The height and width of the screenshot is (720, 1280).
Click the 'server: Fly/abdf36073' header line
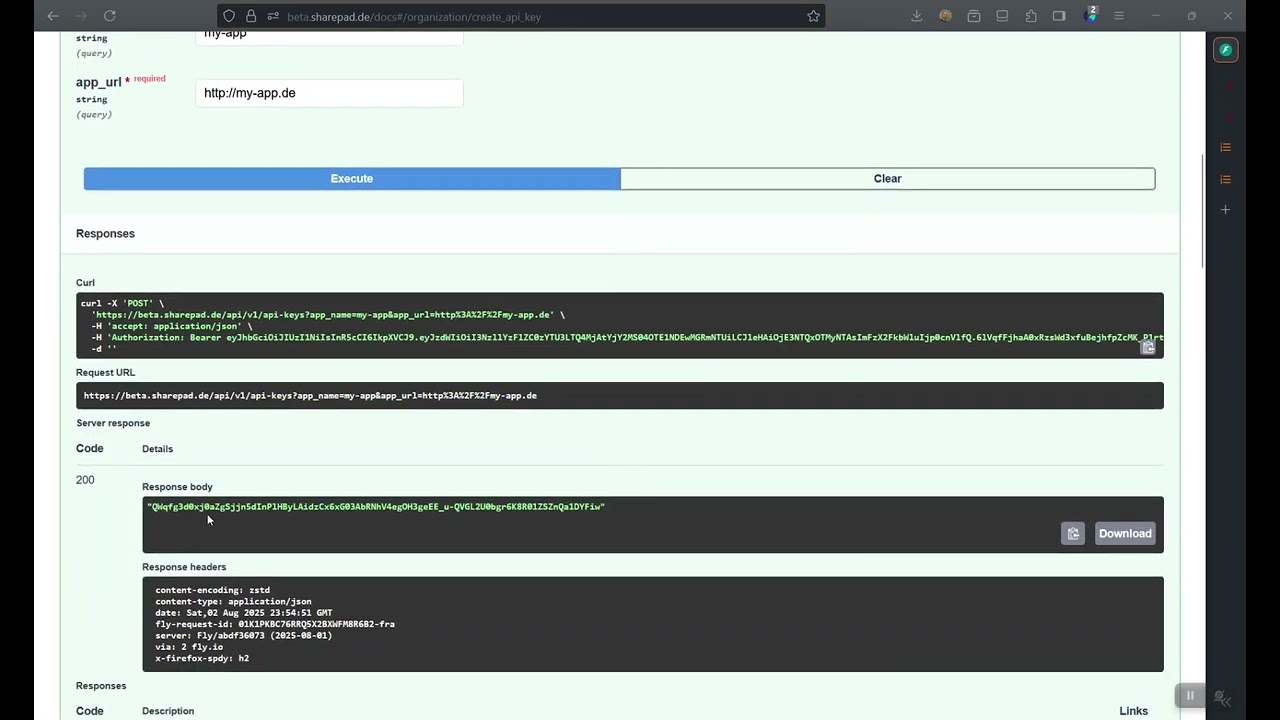[x=243, y=635]
